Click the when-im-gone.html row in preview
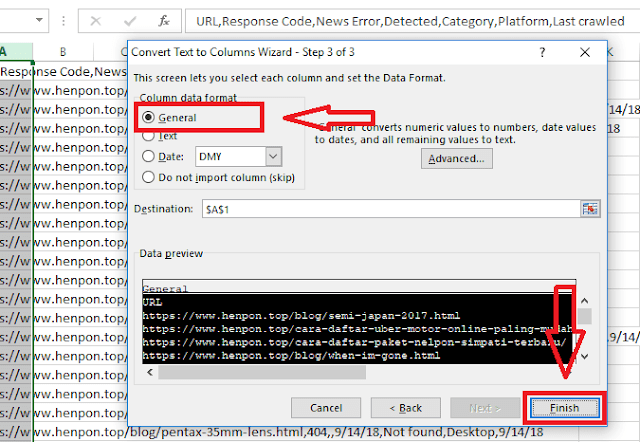This screenshot has height=442, width=640. (x=291, y=355)
